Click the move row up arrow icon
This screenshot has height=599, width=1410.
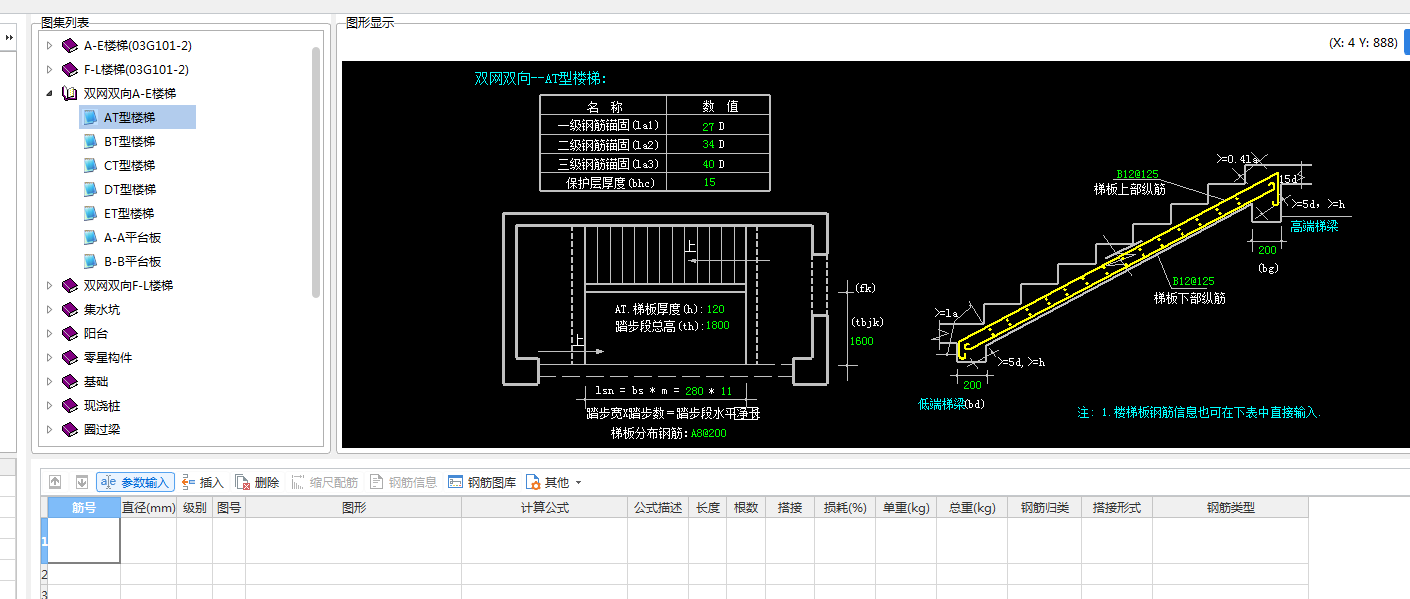(x=56, y=482)
